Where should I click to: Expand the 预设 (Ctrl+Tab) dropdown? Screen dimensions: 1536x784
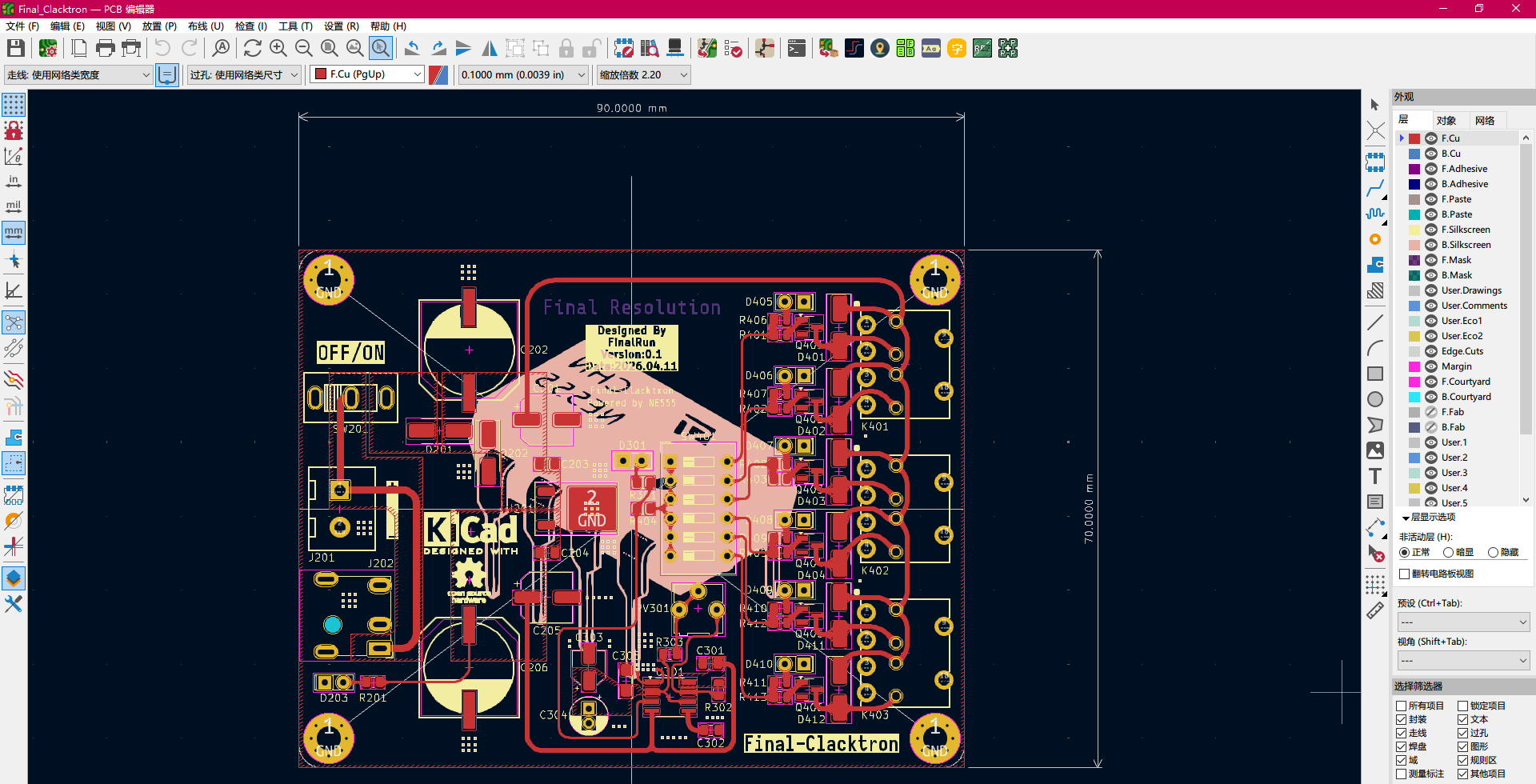[1463, 622]
